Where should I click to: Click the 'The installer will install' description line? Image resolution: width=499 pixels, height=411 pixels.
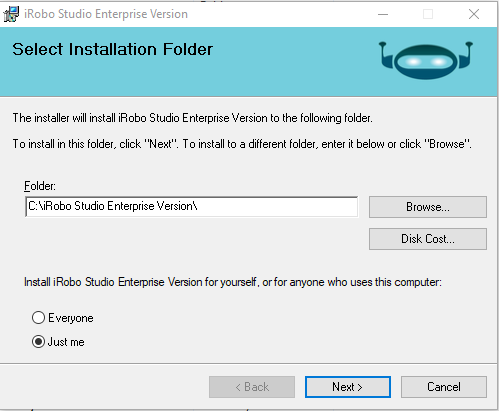tap(192, 118)
